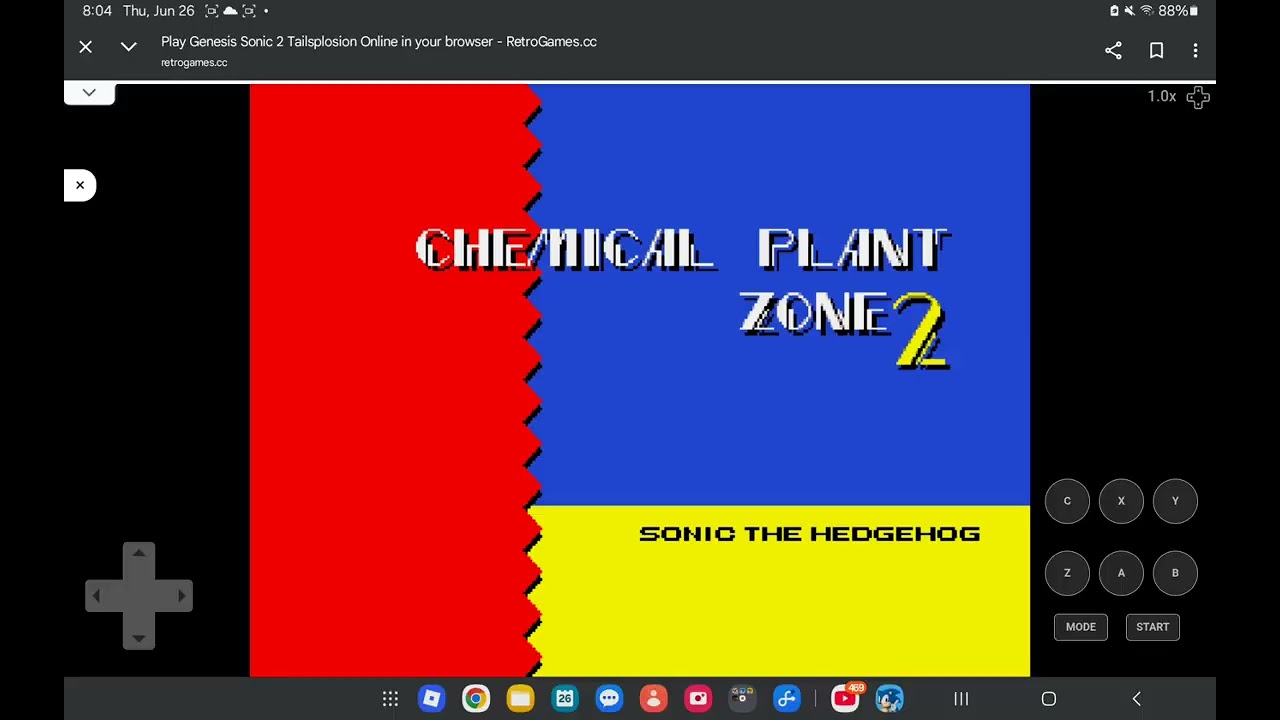The image size is (1280, 720).
Task: Open Roblox from the taskbar
Action: (432, 699)
